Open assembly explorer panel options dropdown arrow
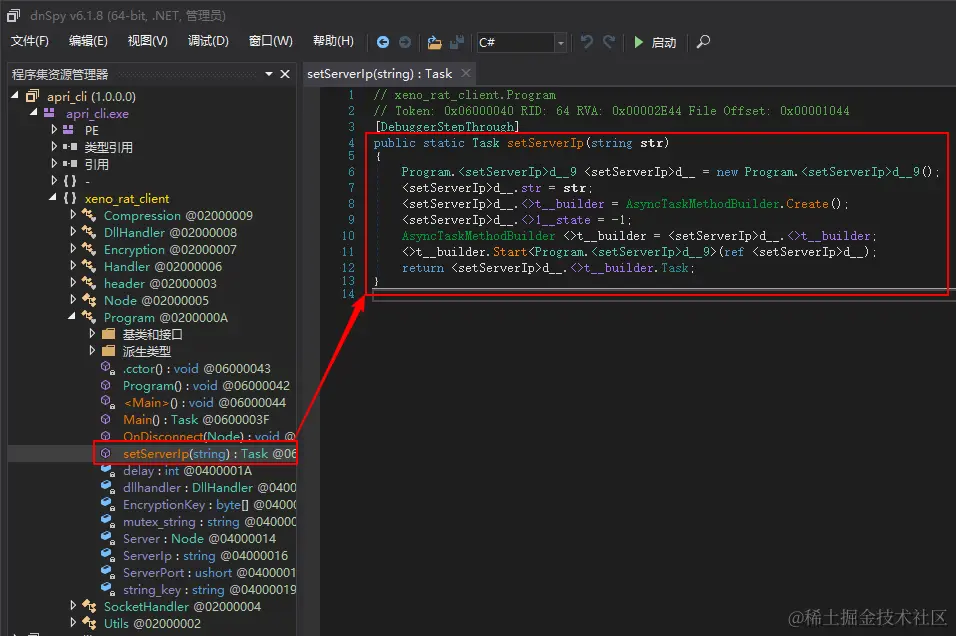The width and height of the screenshot is (956, 636). pyautogui.click(x=269, y=74)
